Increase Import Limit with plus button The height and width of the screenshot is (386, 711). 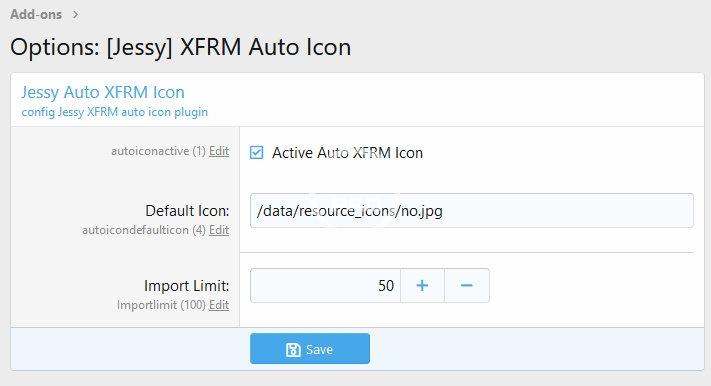click(x=422, y=285)
